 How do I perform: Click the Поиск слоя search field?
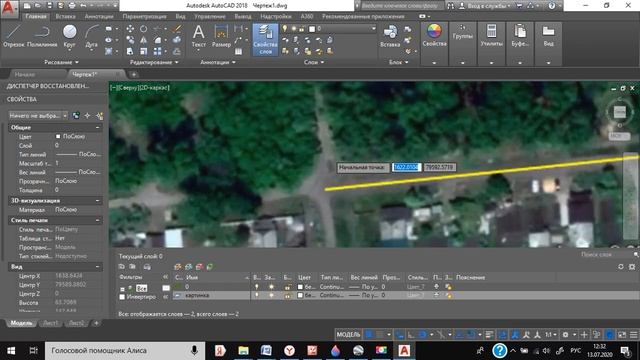point(606,255)
